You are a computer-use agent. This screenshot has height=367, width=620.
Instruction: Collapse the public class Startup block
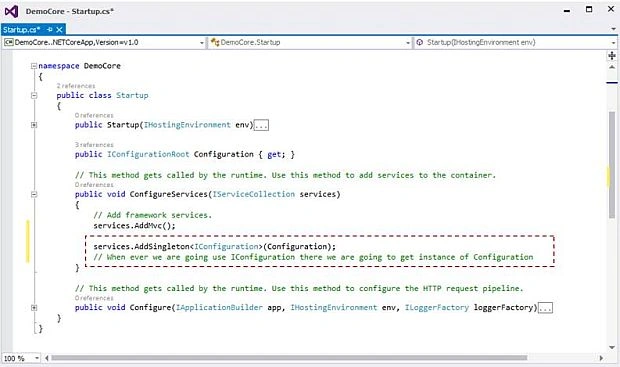coord(34,95)
